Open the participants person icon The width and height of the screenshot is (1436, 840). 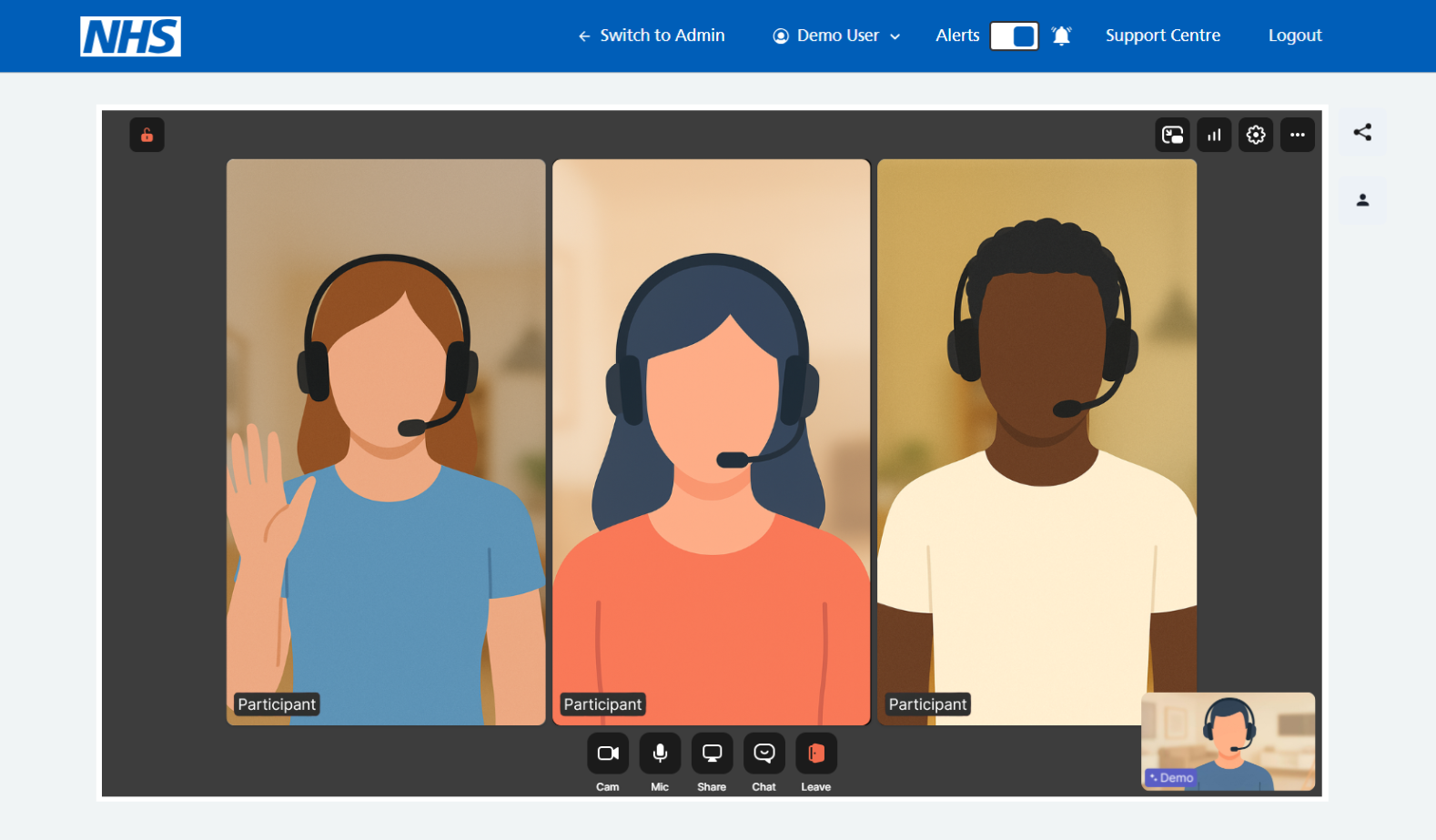pyautogui.click(x=1362, y=200)
